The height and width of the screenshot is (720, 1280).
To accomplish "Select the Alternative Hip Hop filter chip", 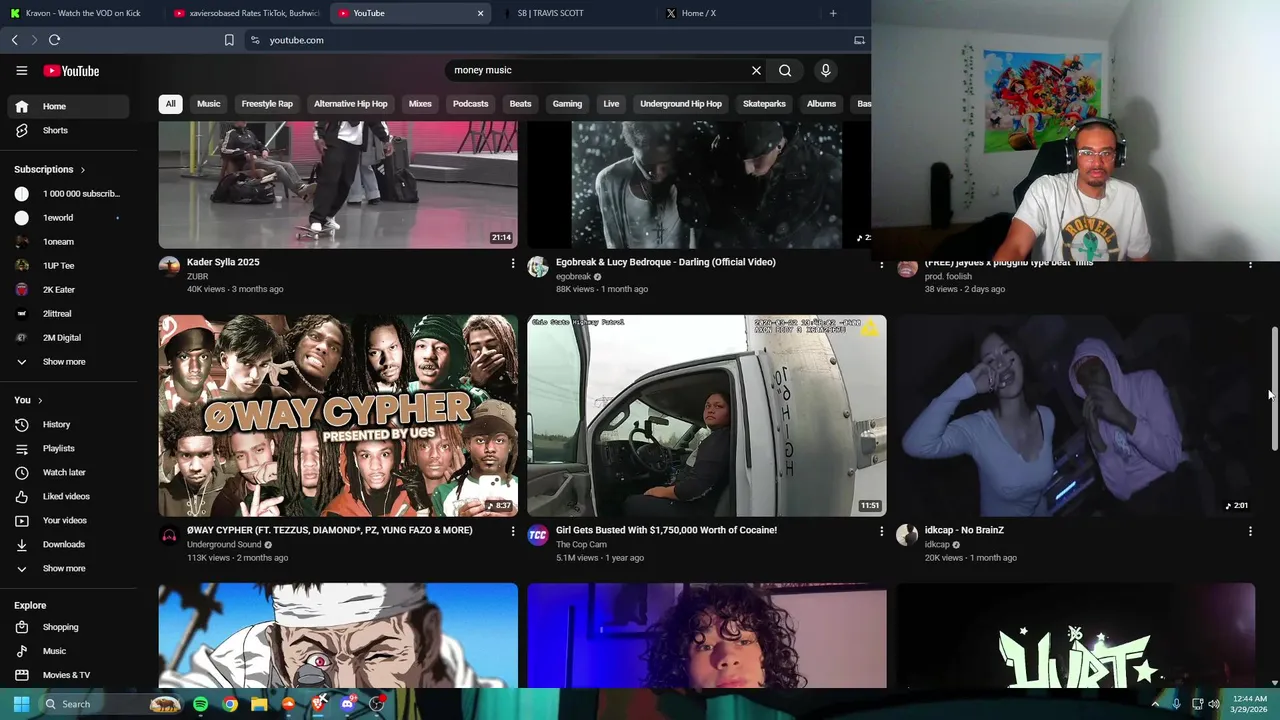I will (350, 104).
